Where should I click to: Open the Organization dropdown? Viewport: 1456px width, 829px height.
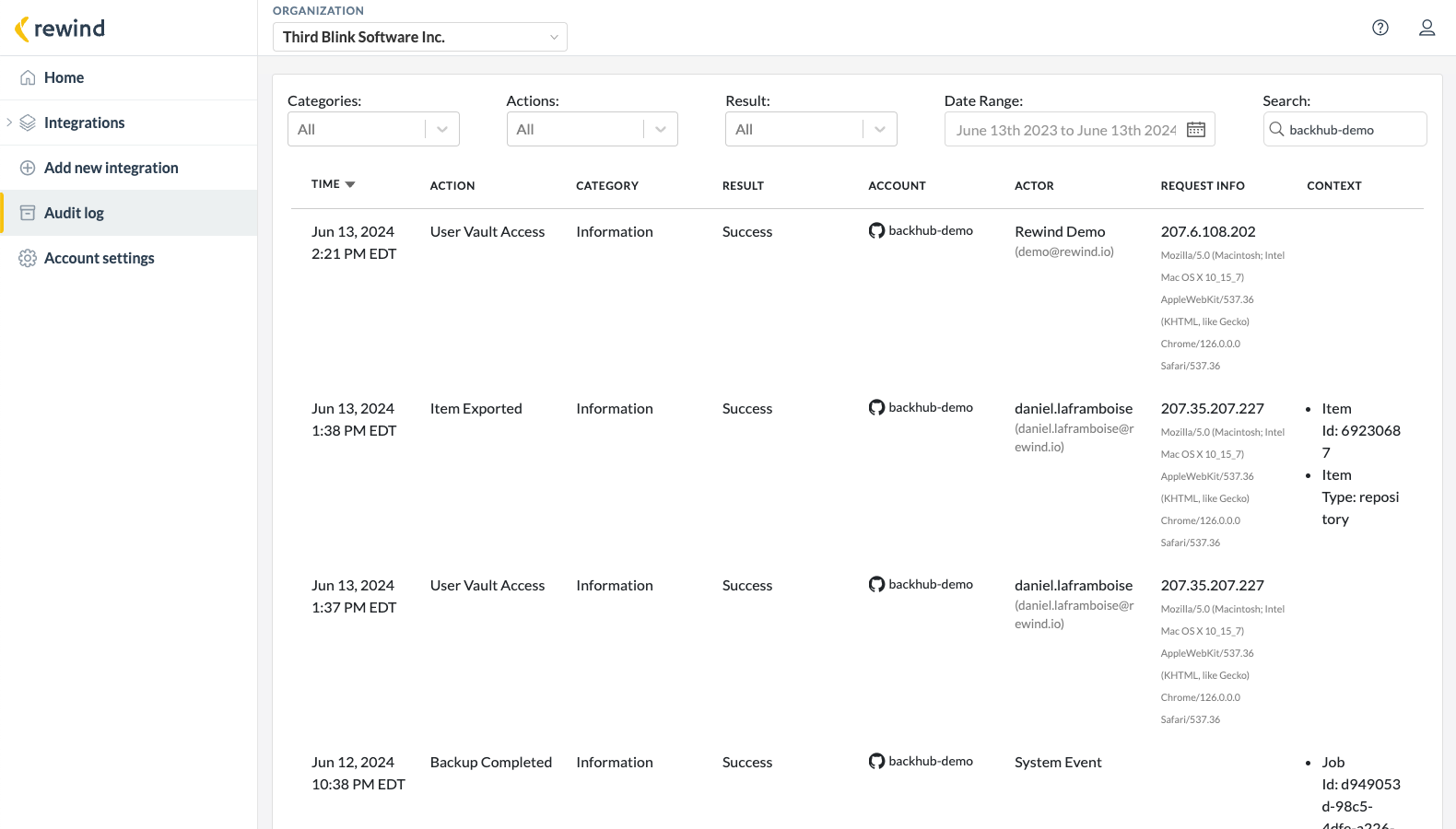click(x=420, y=37)
